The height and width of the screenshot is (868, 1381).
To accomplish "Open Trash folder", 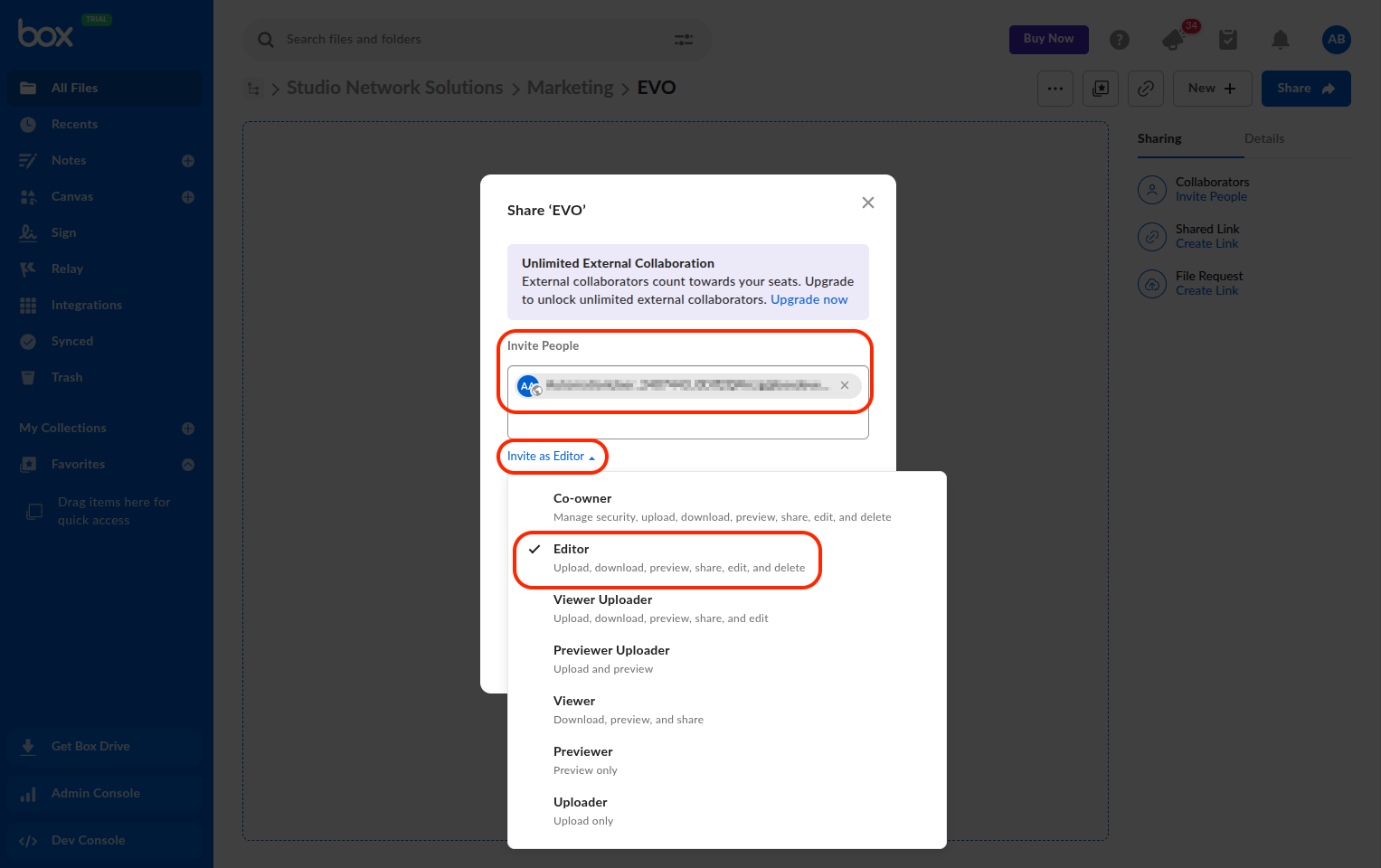I will 107,377.
